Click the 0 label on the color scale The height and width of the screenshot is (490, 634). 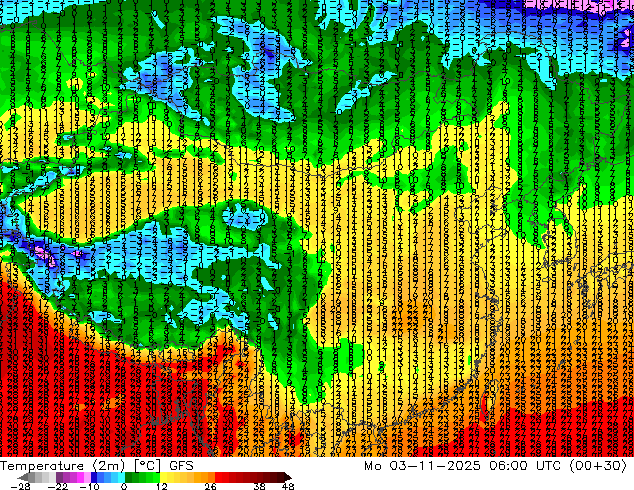[x=124, y=486]
